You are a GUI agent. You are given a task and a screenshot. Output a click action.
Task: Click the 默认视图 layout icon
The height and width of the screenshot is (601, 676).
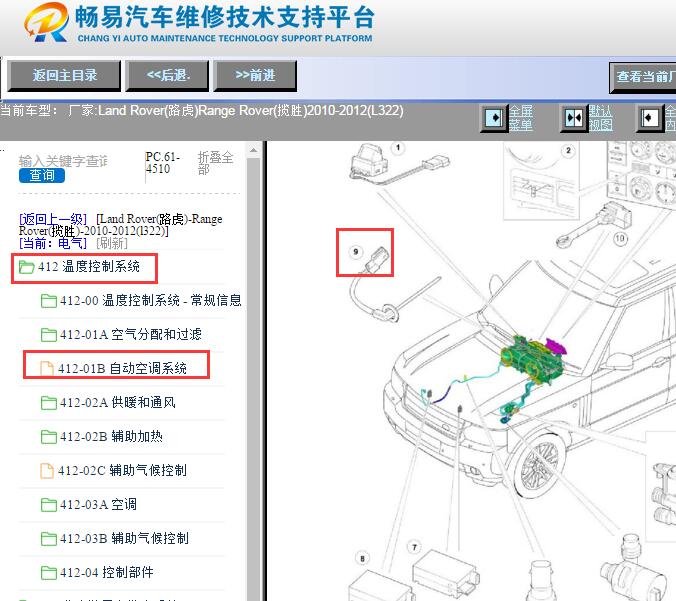coord(574,118)
